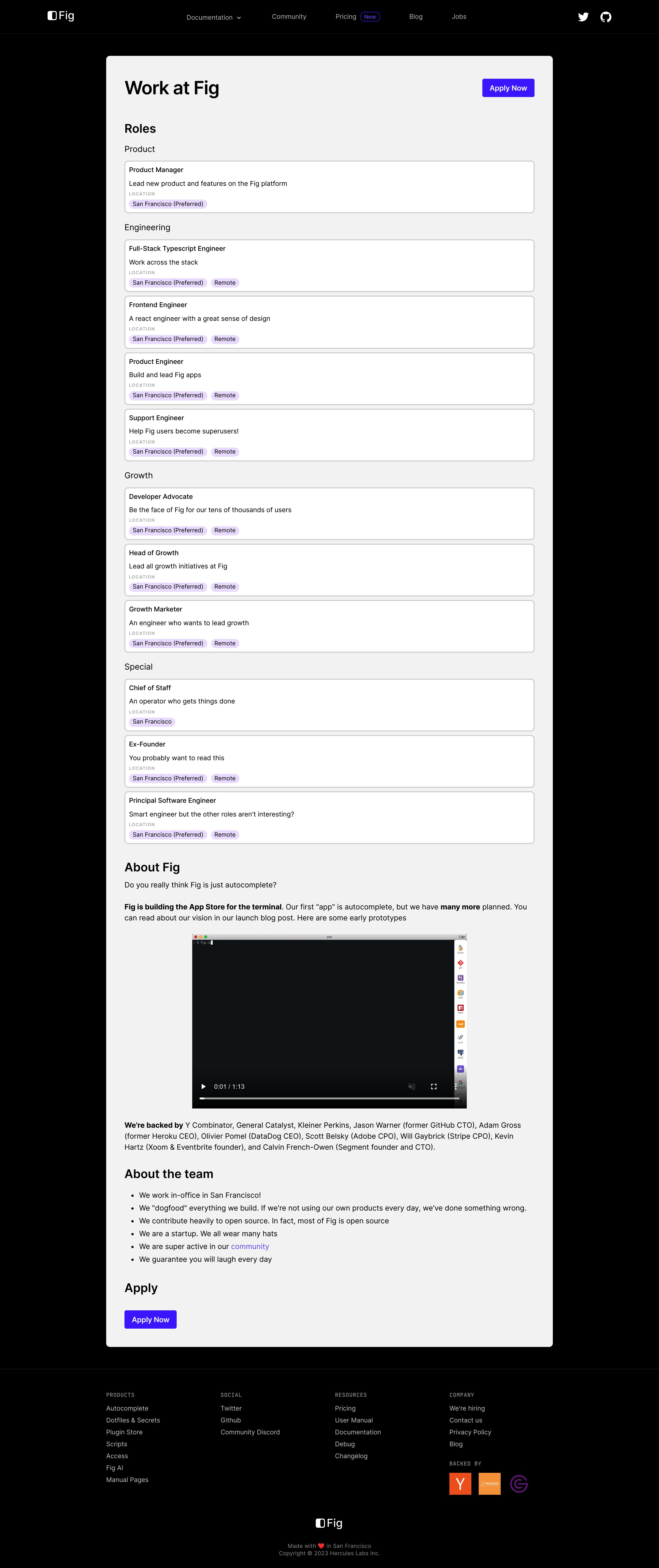This screenshot has width=659, height=1568.
Task: Click the Y Combinator logo in footer
Action: (x=460, y=1484)
